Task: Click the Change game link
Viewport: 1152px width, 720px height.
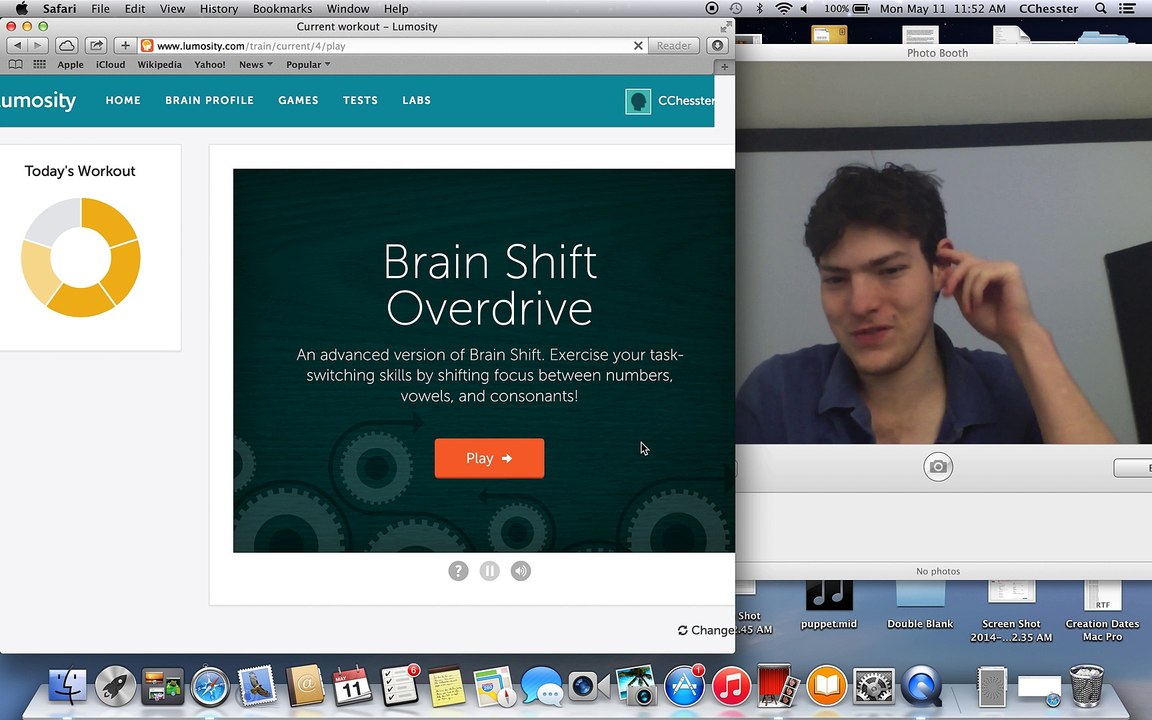Action: [706, 630]
